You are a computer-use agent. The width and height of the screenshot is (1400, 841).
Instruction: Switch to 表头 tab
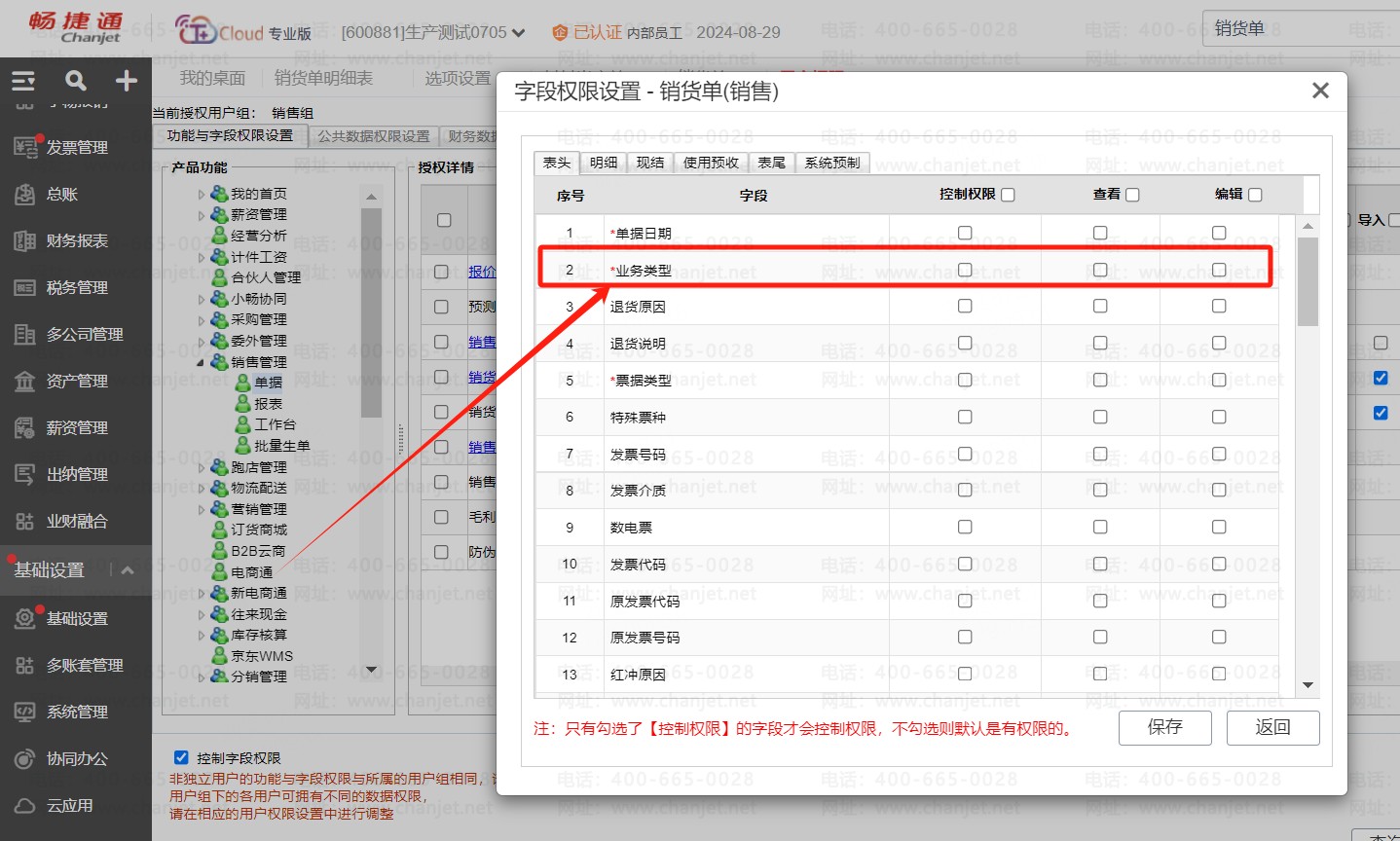[557, 163]
